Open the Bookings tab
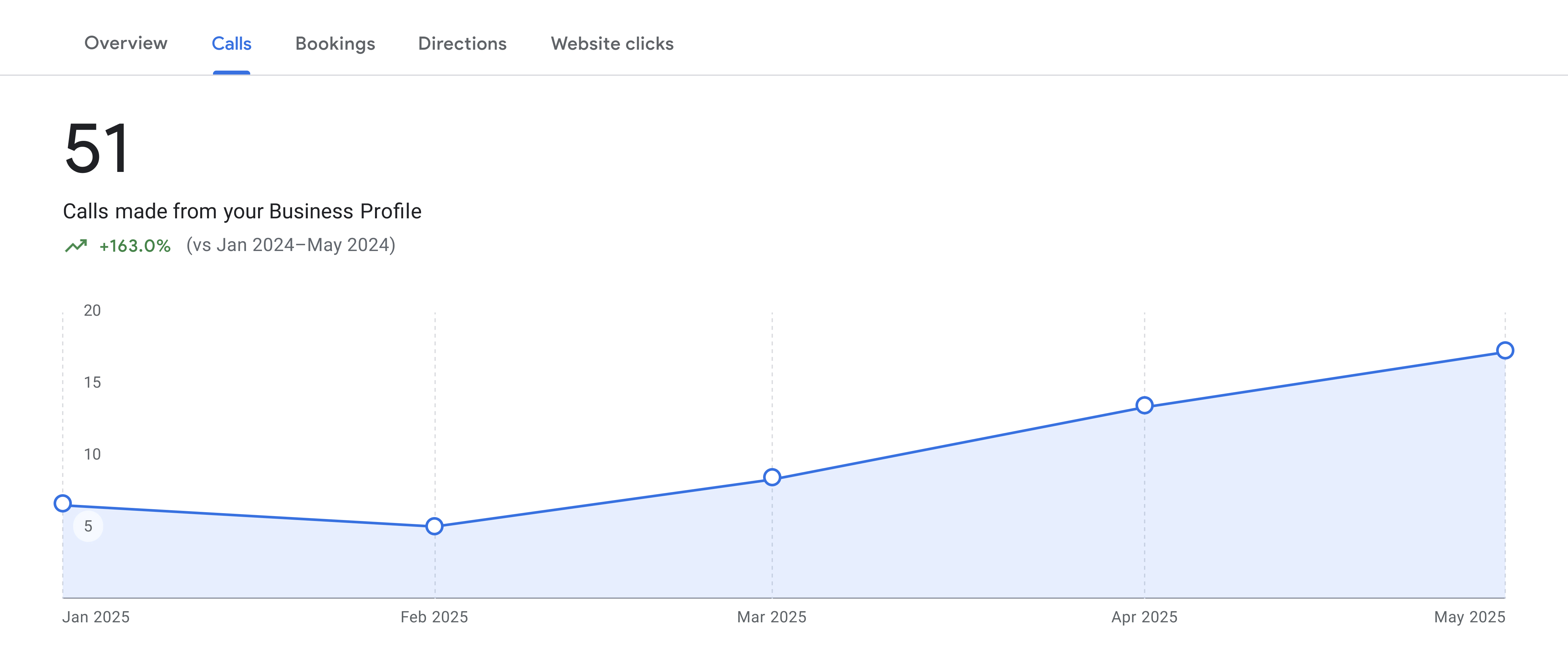 [x=335, y=44]
